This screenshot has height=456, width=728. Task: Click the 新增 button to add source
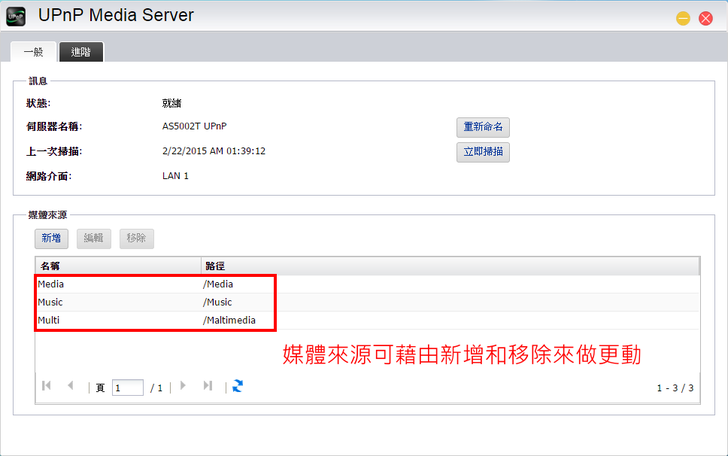[52, 239]
